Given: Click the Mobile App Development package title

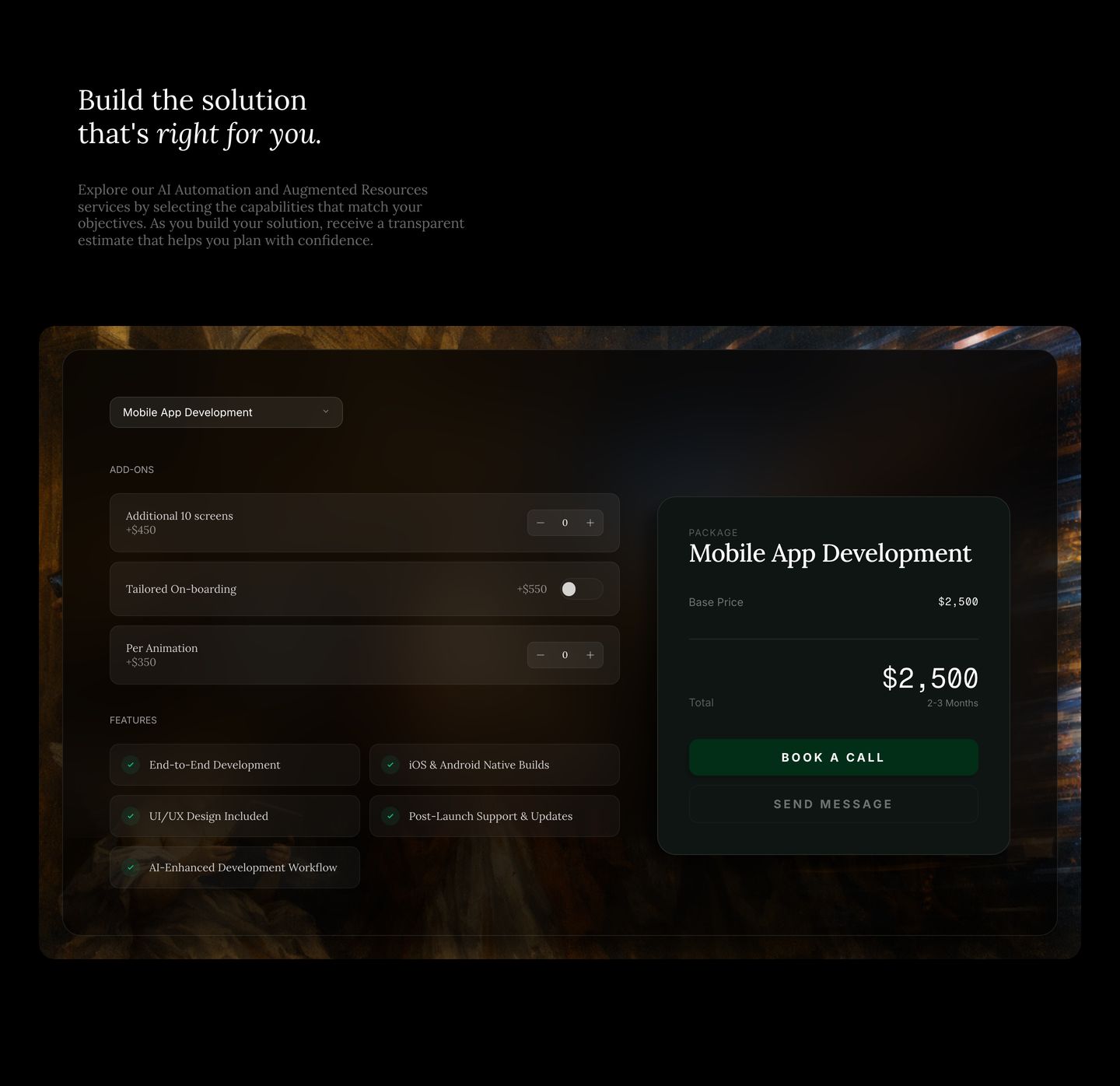Looking at the screenshot, I should [x=830, y=553].
